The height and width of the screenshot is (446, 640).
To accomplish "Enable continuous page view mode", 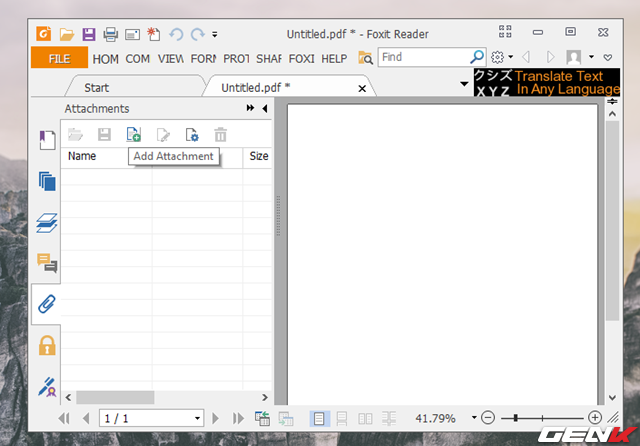I will click(x=342, y=418).
